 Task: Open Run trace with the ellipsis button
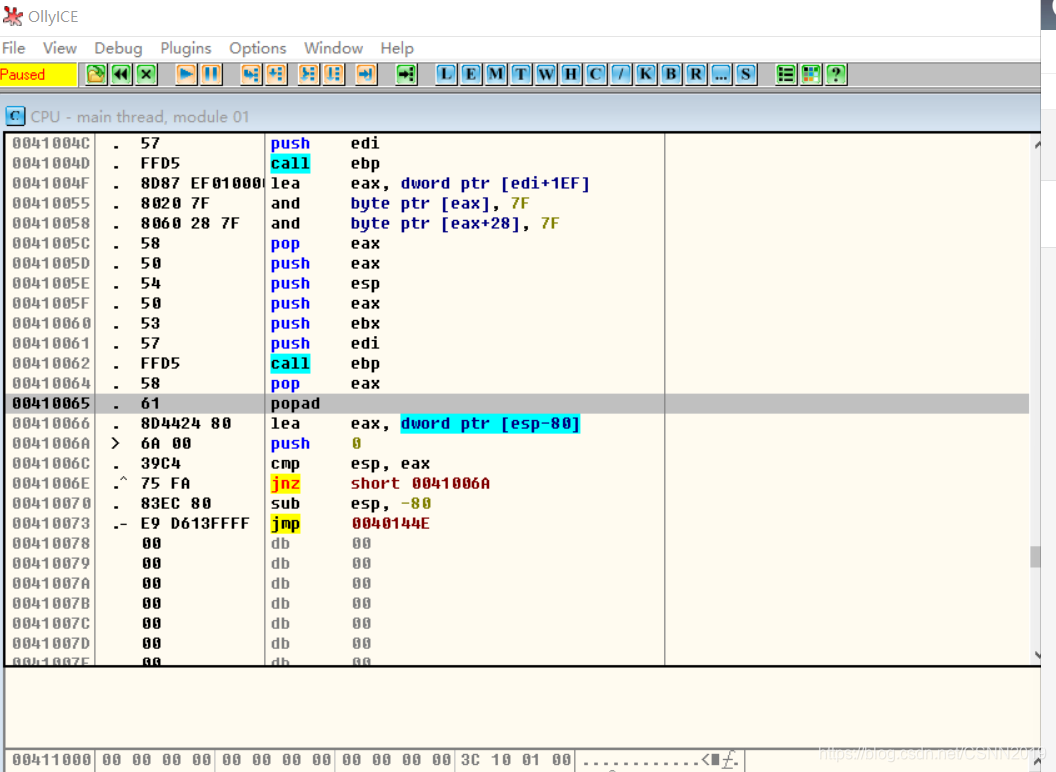[720, 74]
